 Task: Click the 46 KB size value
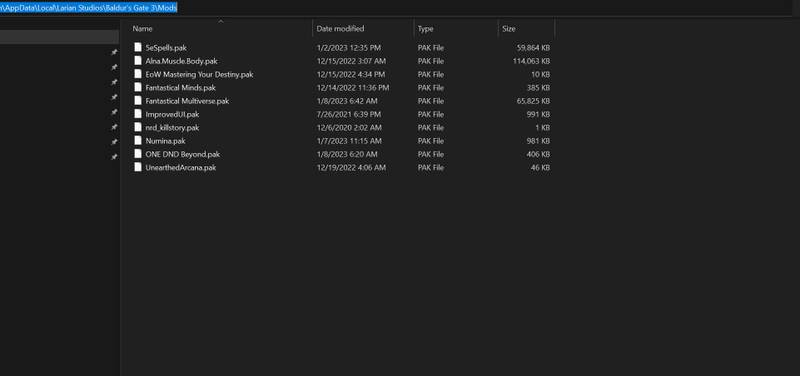pos(541,167)
